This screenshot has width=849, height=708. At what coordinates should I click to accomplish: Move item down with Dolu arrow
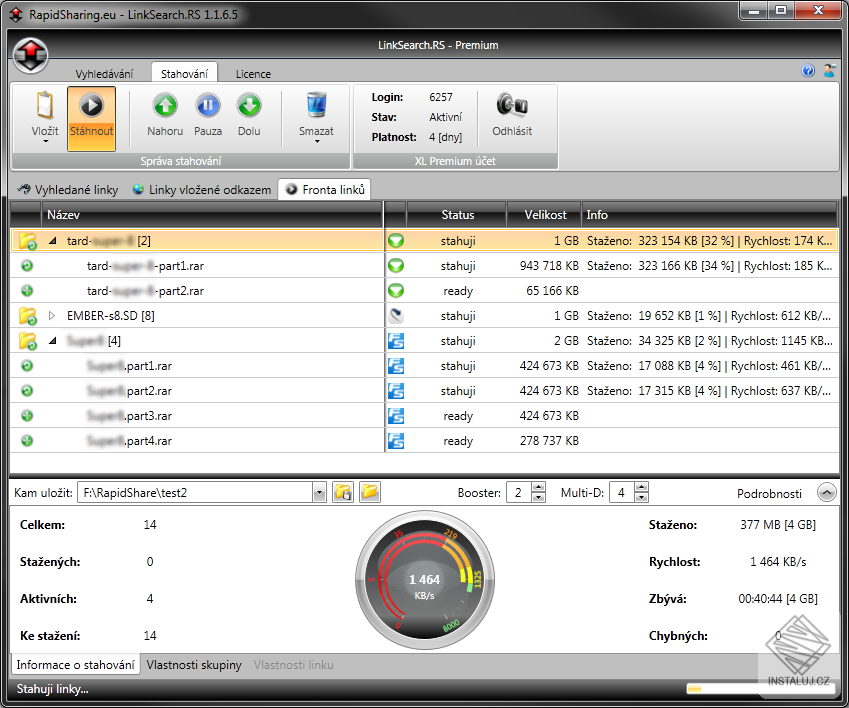(x=249, y=106)
